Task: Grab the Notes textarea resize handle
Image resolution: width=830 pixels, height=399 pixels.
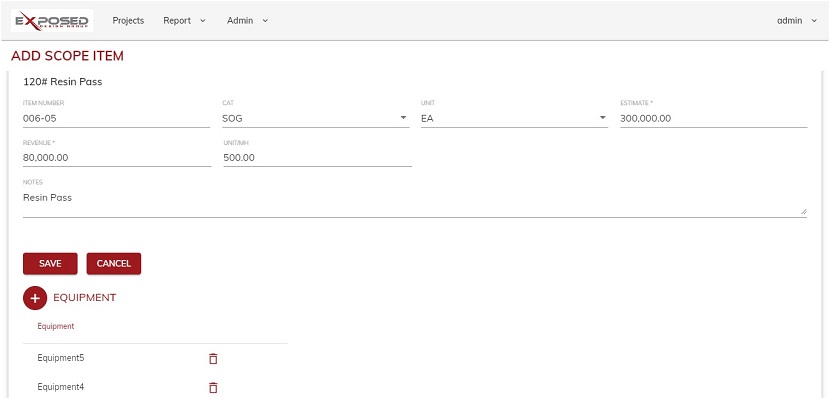Action: (804, 211)
